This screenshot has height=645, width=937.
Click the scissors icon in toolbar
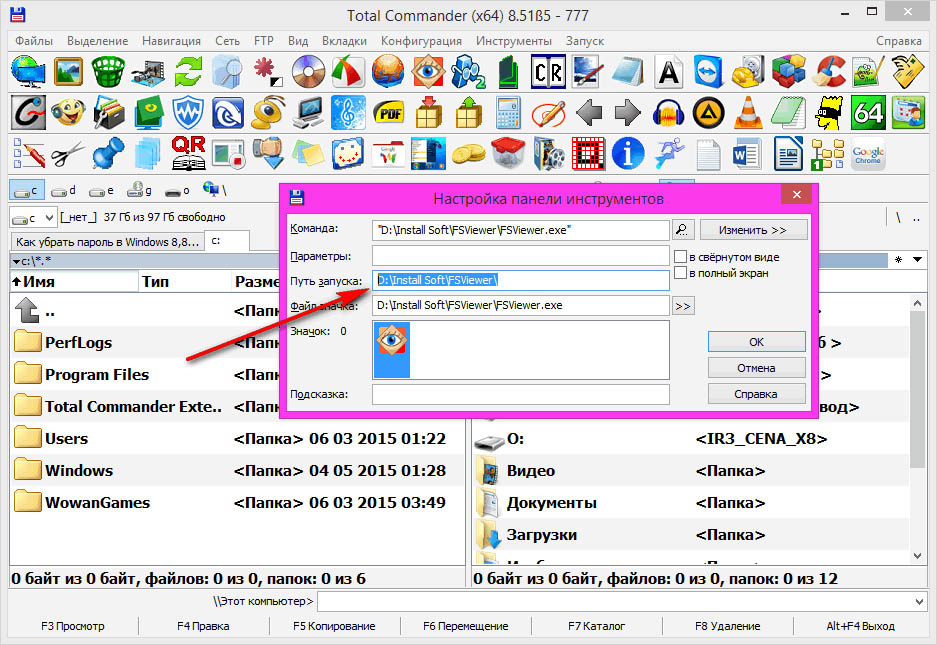point(68,154)
